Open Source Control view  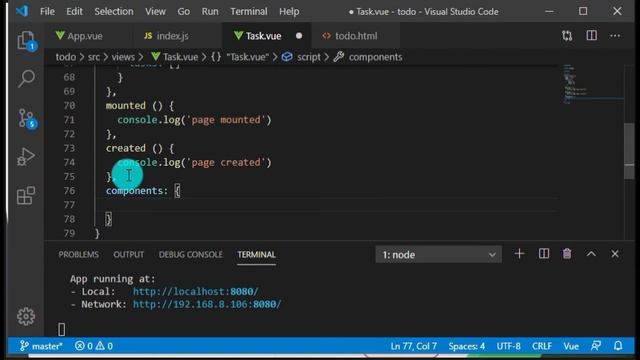tap(26, 119)
